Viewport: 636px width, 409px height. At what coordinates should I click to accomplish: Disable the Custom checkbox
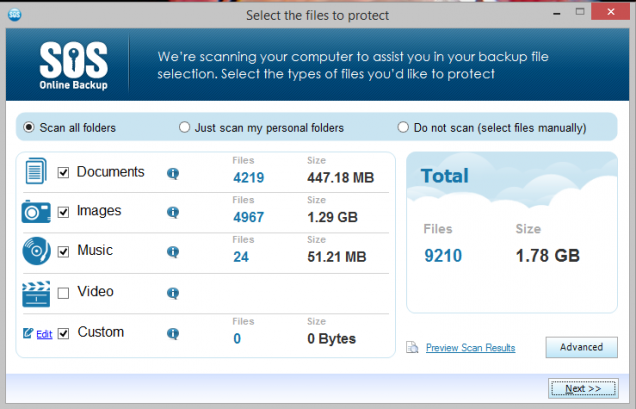(x=64, y=333)
